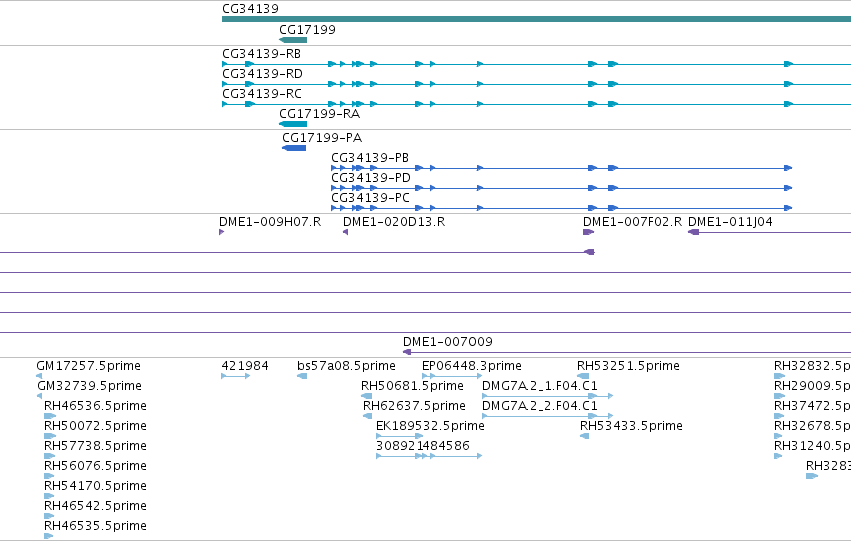The width and height of the screenshot is (851, 541).
Task: Click the bs57a08.5prime EST label
Action: [346, 366]
